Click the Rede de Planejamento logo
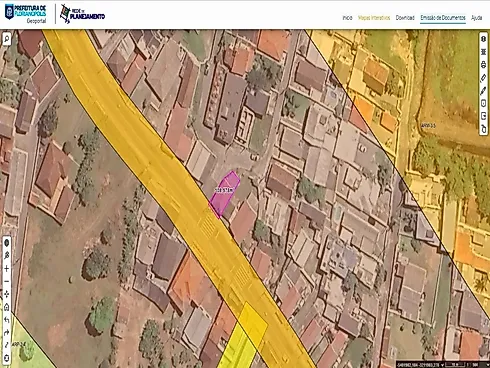The image size is (490, 368). 82,14
